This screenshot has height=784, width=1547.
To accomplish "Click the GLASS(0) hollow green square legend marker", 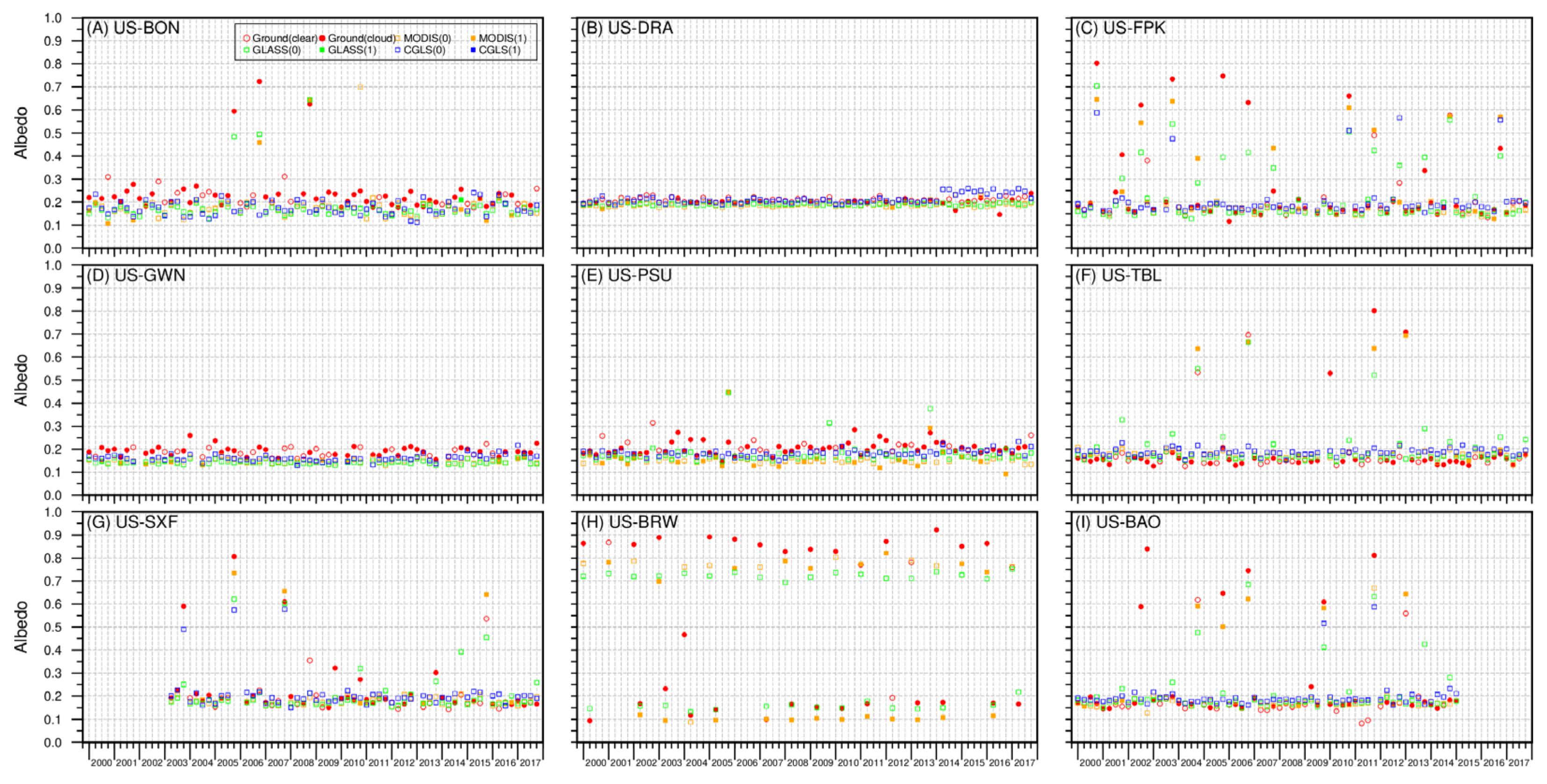I will pos(246,50).
